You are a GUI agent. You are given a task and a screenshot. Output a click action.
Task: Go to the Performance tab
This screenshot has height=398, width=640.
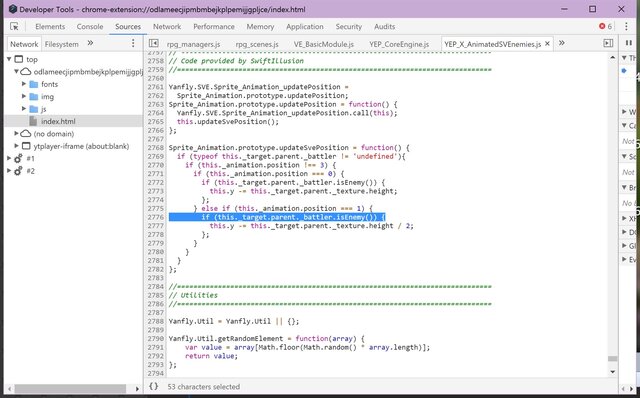(x=214, y=27)
